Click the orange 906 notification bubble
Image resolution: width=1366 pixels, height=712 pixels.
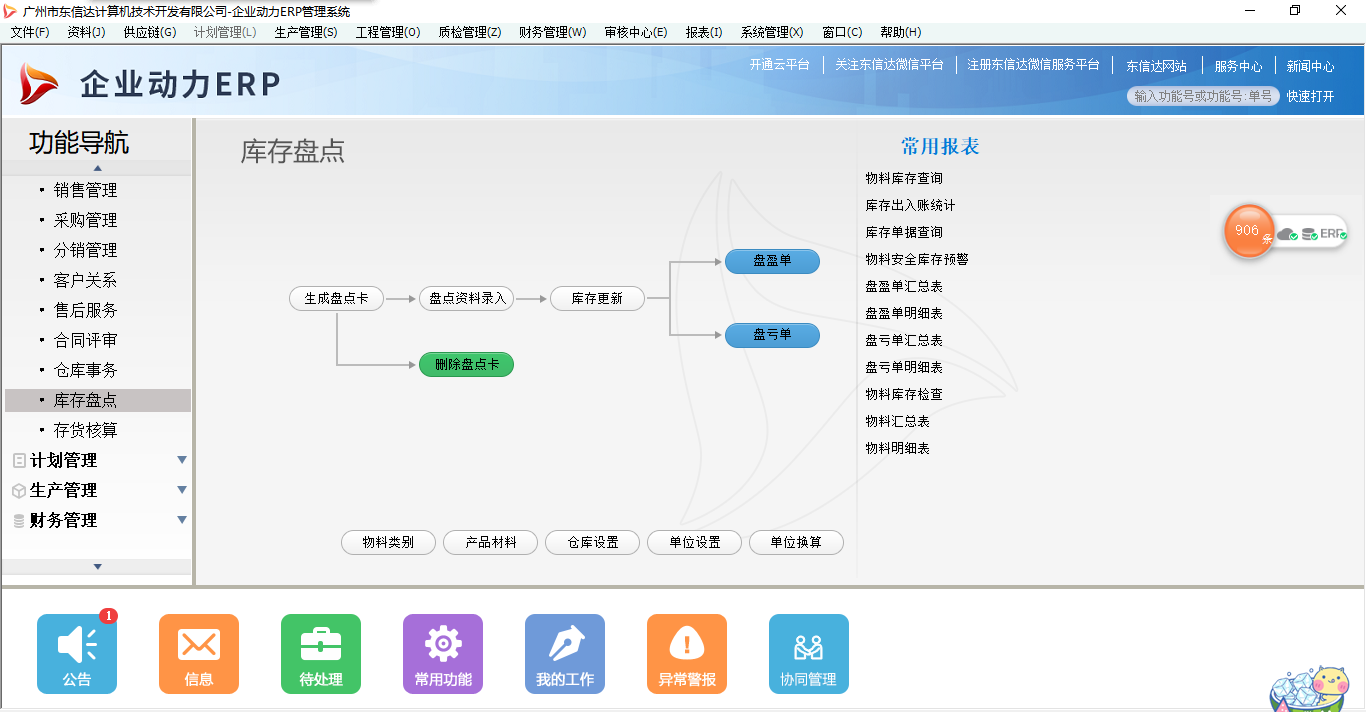point(1248,232)
